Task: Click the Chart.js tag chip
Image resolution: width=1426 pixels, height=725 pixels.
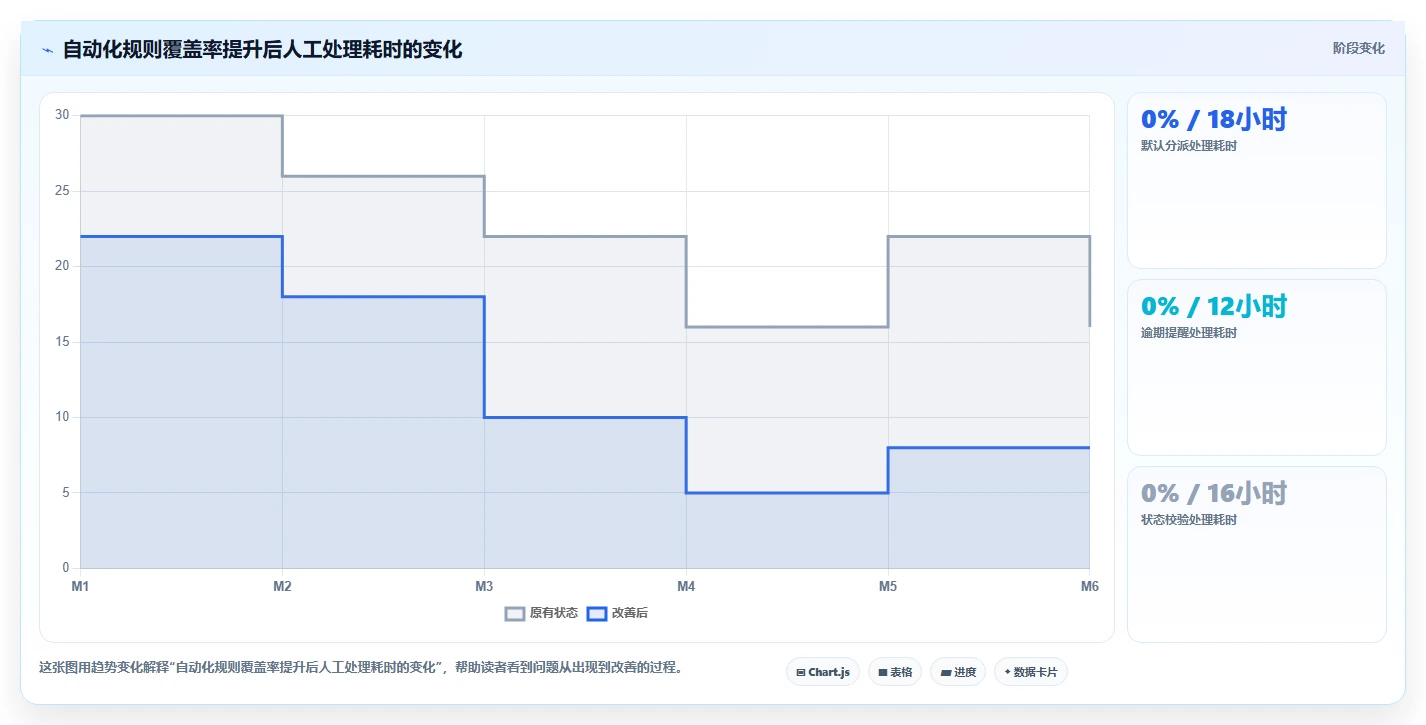Action: click(823, 672)
